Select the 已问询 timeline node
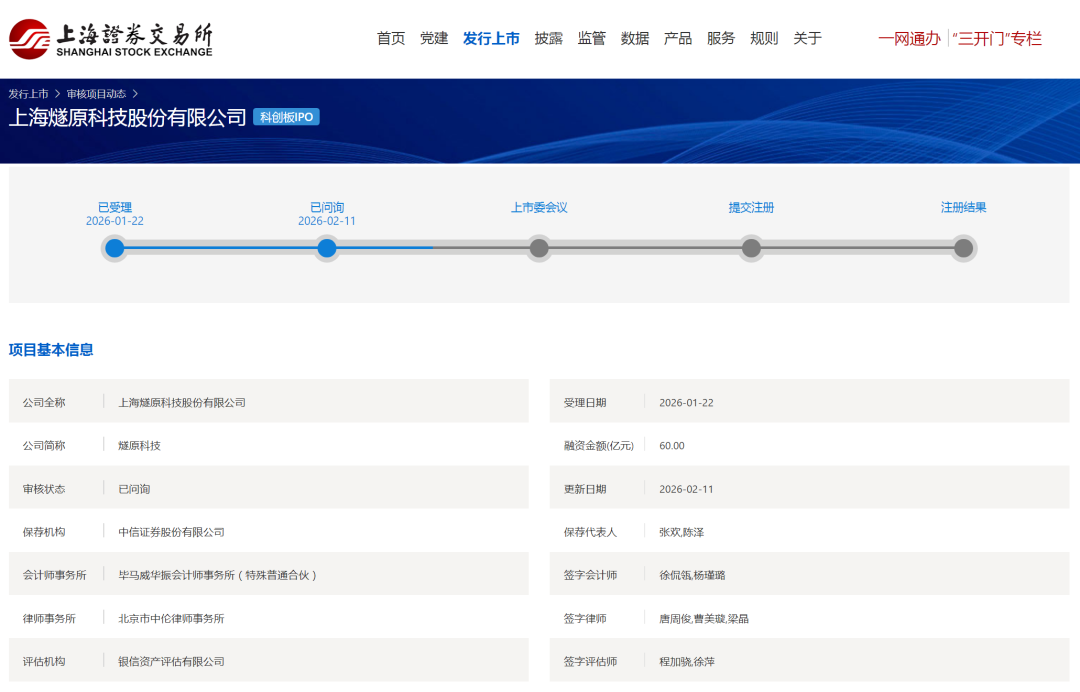The width and height of the screenshot is (1080, 692). pyautogui.click(x=327, y=248)
